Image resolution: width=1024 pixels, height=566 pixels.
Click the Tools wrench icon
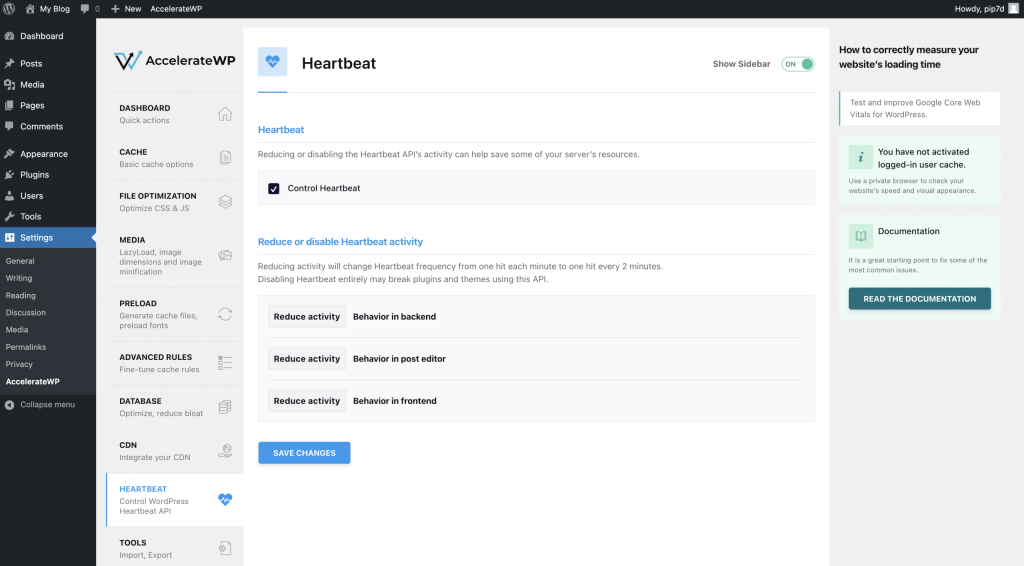pyautogui.click(x=10, y=216)
